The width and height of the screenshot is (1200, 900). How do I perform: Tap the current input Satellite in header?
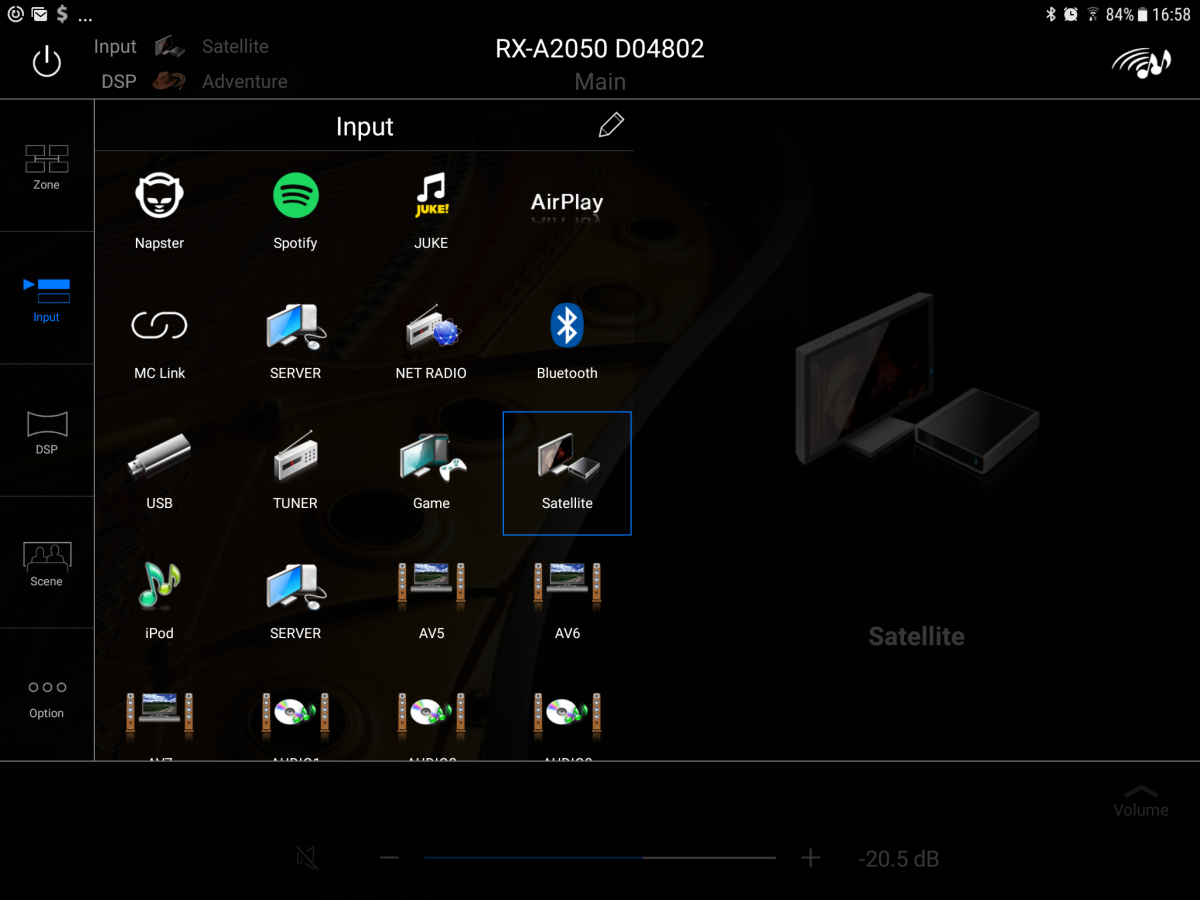click(x=235, y=46)
